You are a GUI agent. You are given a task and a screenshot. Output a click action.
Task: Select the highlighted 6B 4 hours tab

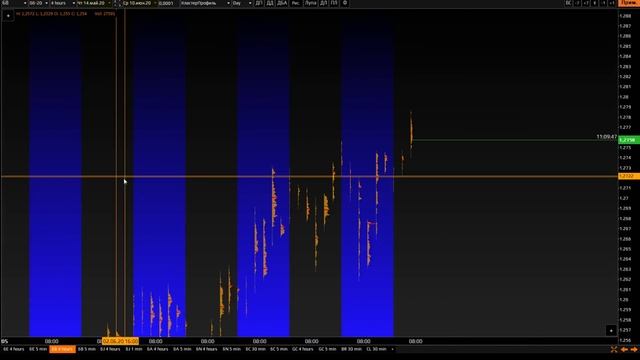[62, 349]
